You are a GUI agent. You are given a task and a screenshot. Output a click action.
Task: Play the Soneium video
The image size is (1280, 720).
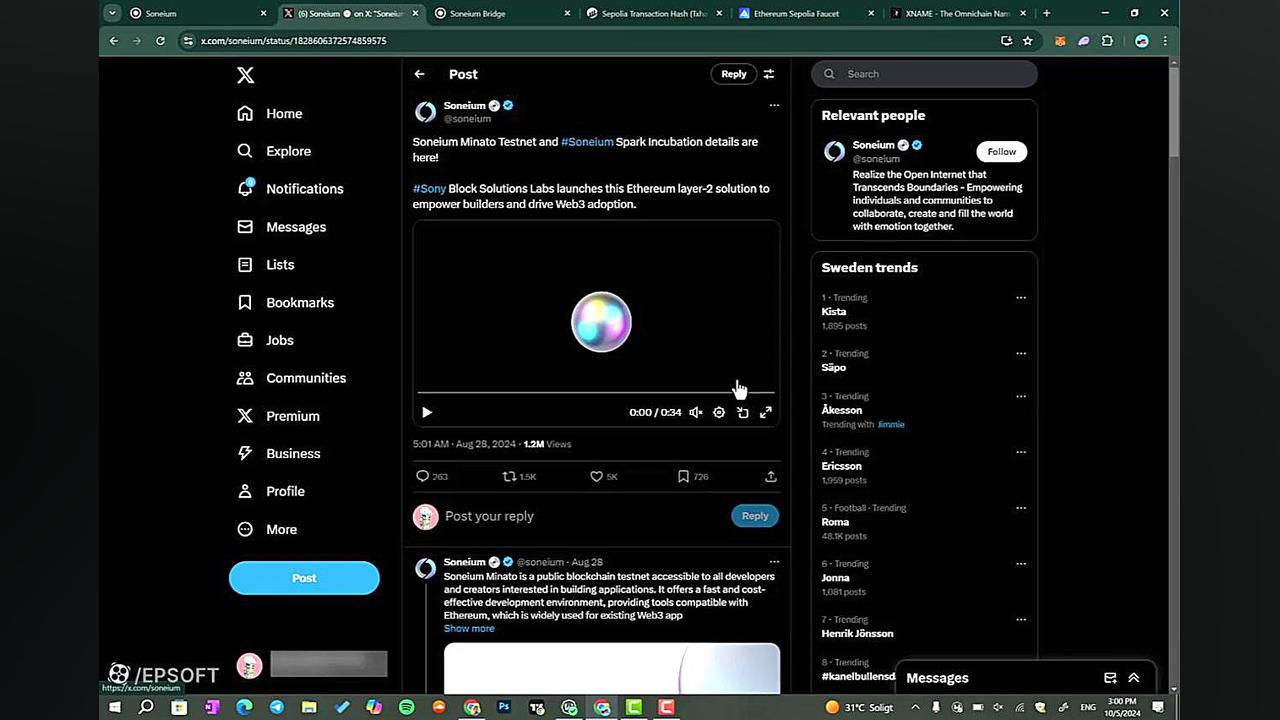pos(427,412)
